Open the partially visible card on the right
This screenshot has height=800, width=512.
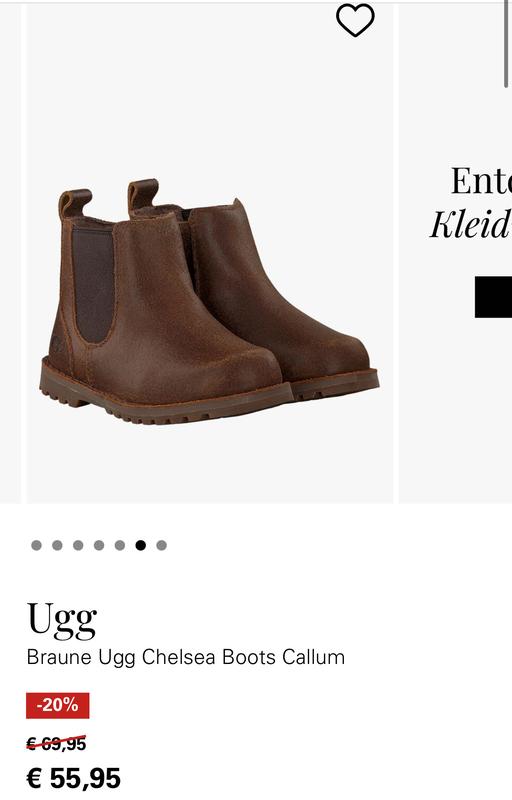[455, 254]
